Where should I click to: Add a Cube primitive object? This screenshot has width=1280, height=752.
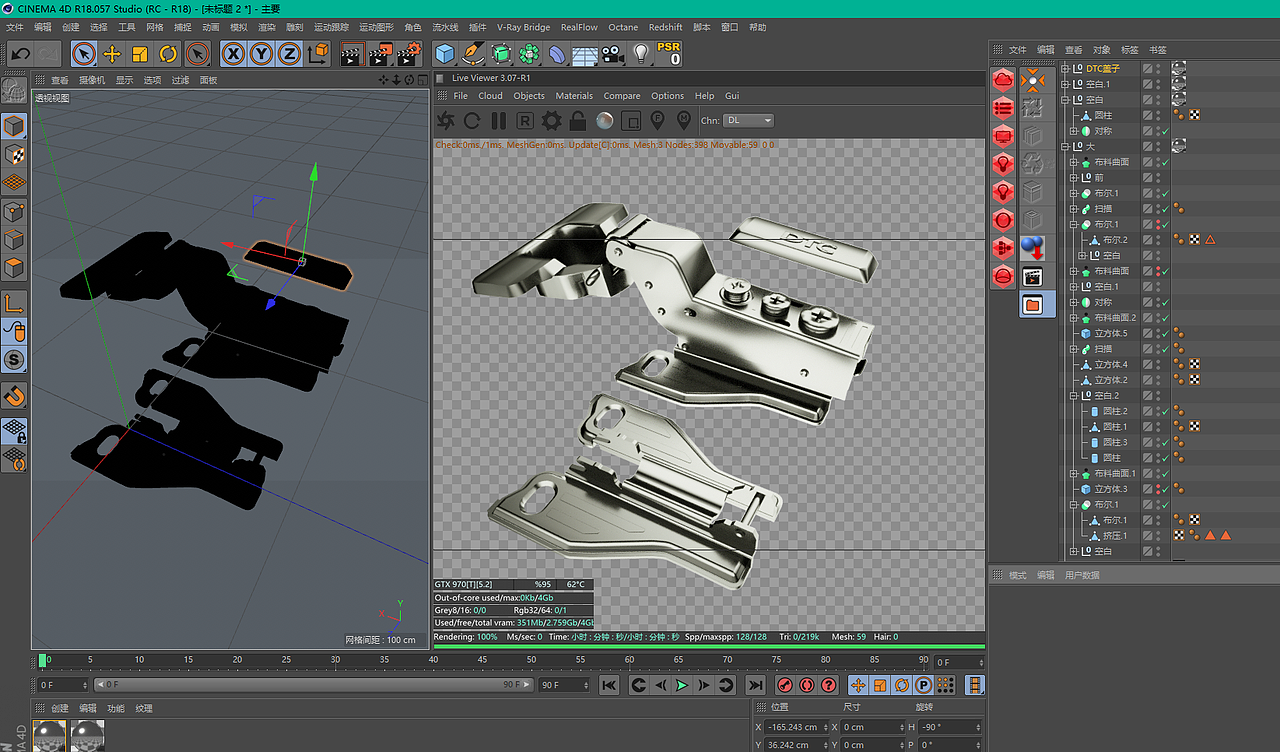tap(445, 54)
